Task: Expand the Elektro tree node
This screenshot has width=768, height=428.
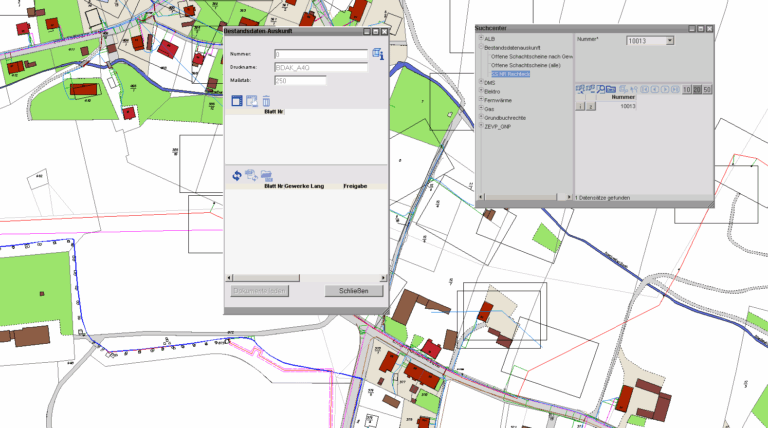Action: point(481,91)
